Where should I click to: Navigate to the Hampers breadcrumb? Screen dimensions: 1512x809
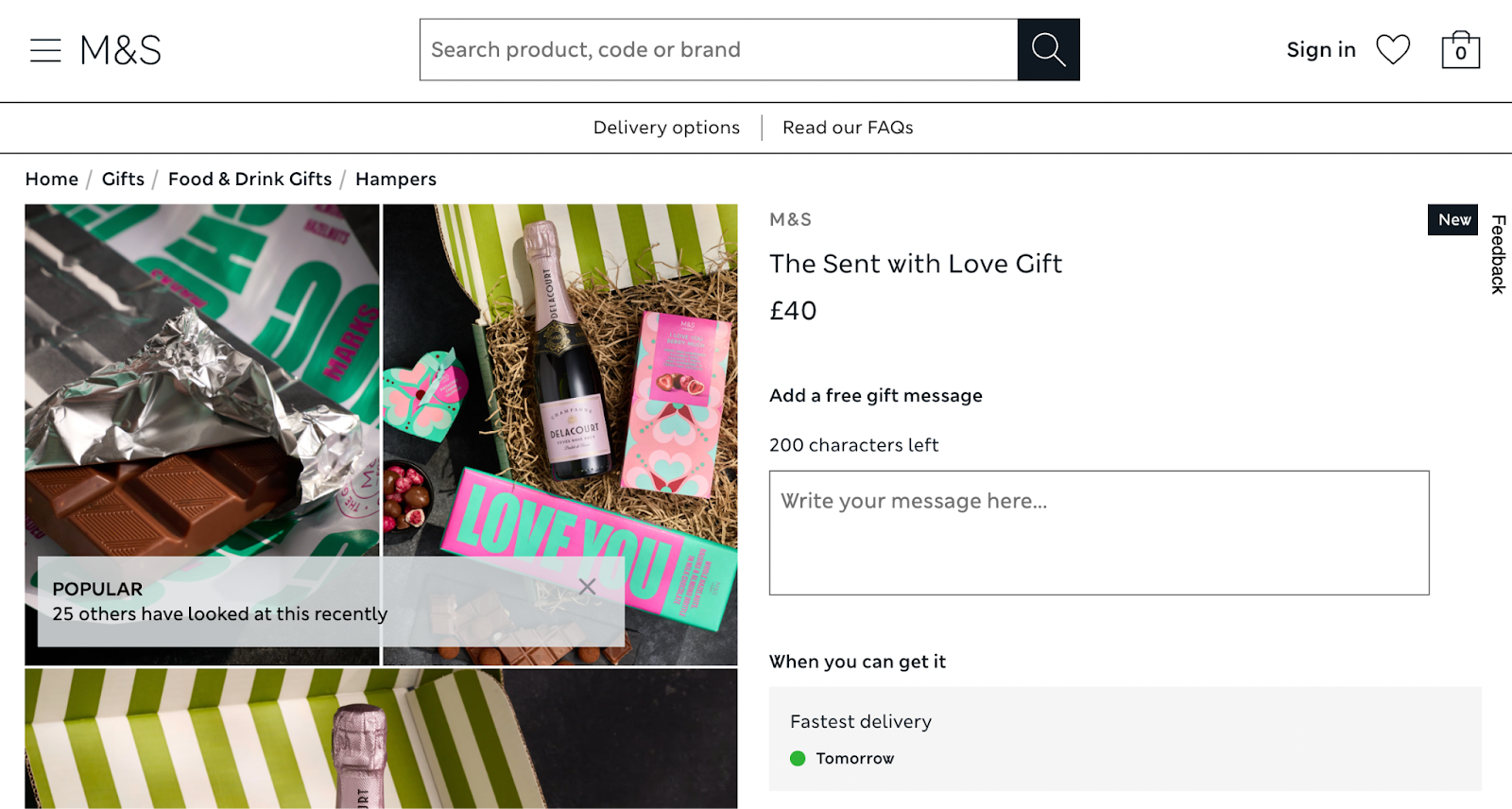(x=395, y=179)
